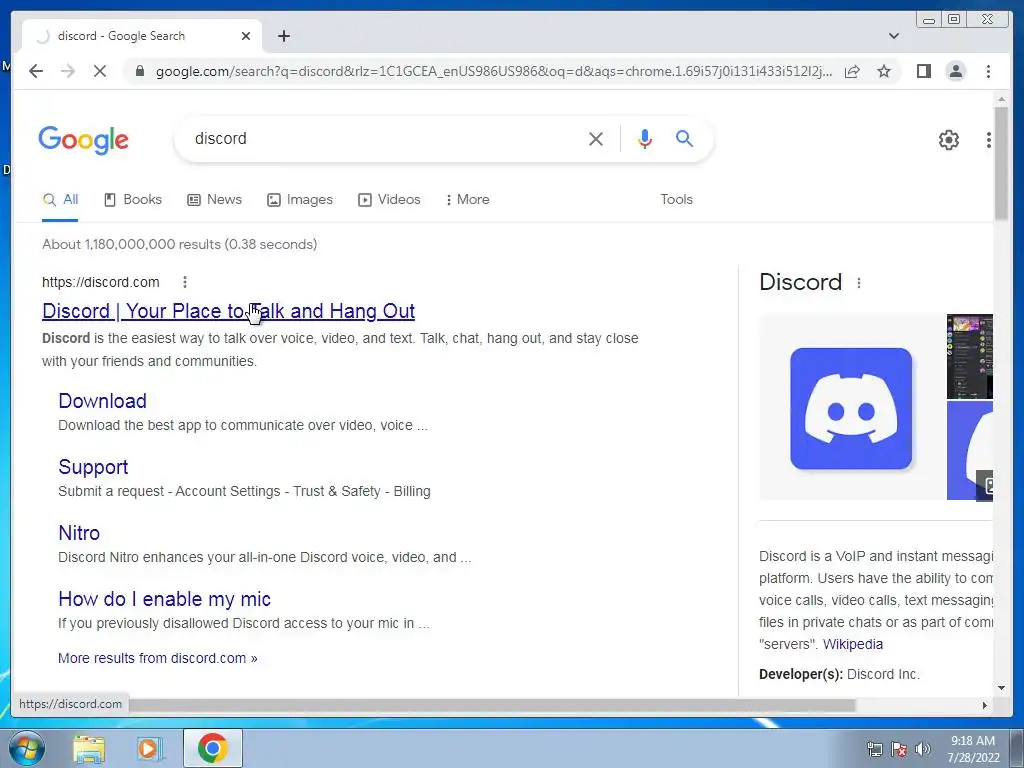Viewport: 1024px width, 768px height.
Task: Stop loading the page
Action: click(100, 71)
